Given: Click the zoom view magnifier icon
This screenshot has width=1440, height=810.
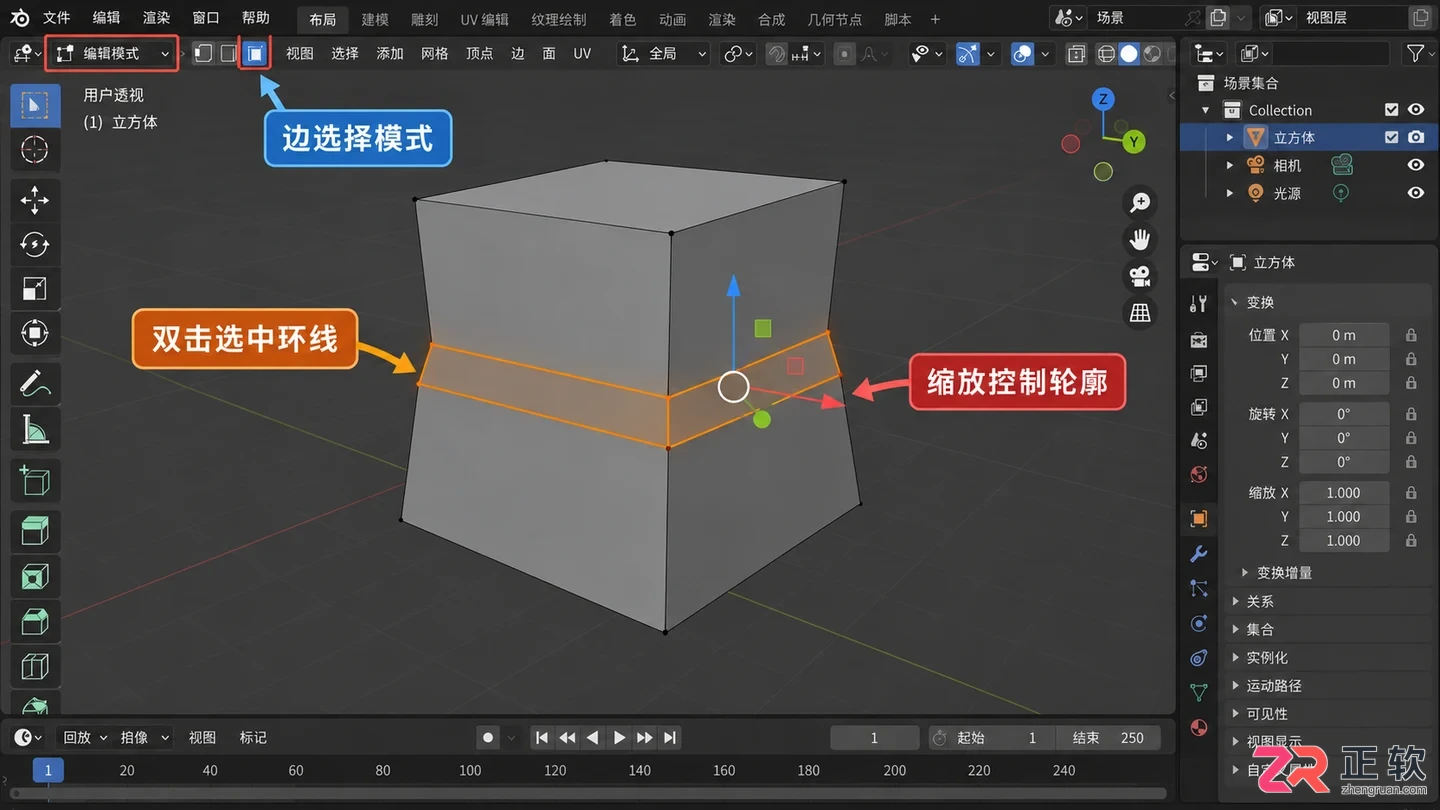Looking at the screenshot, I should [x=1139, y=203].
